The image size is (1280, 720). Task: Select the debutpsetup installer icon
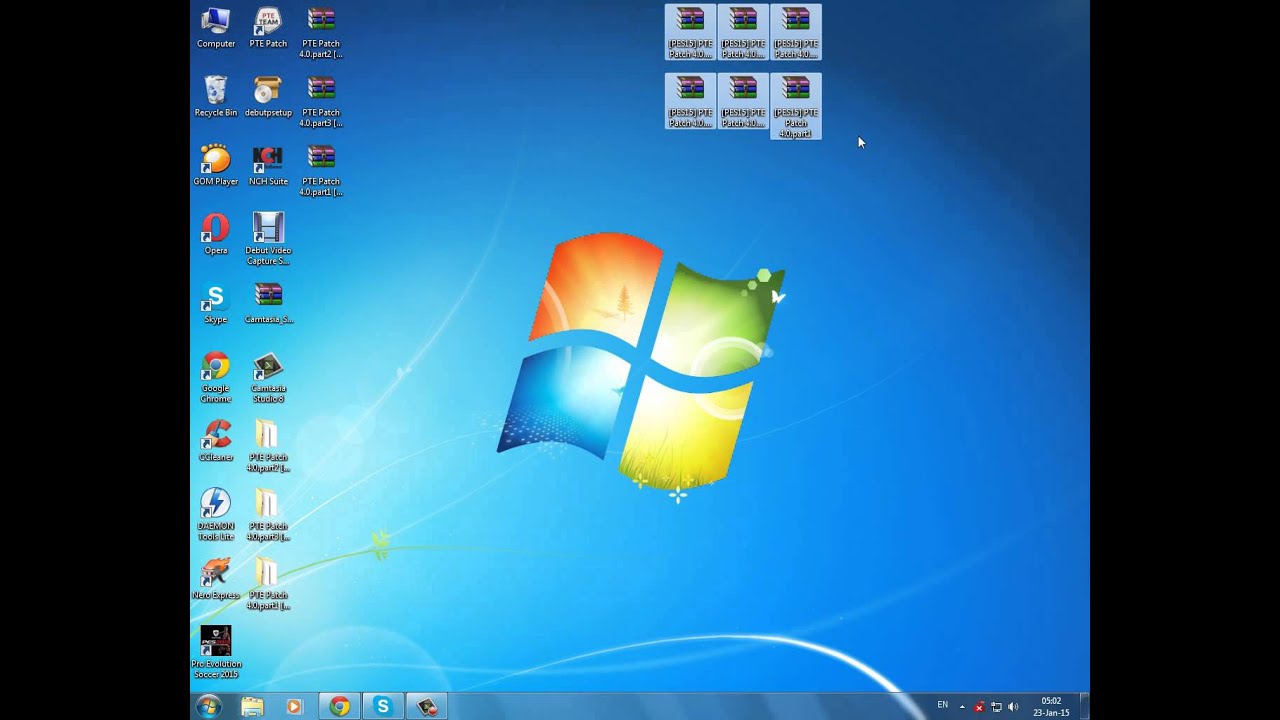(x=268, y=97)
